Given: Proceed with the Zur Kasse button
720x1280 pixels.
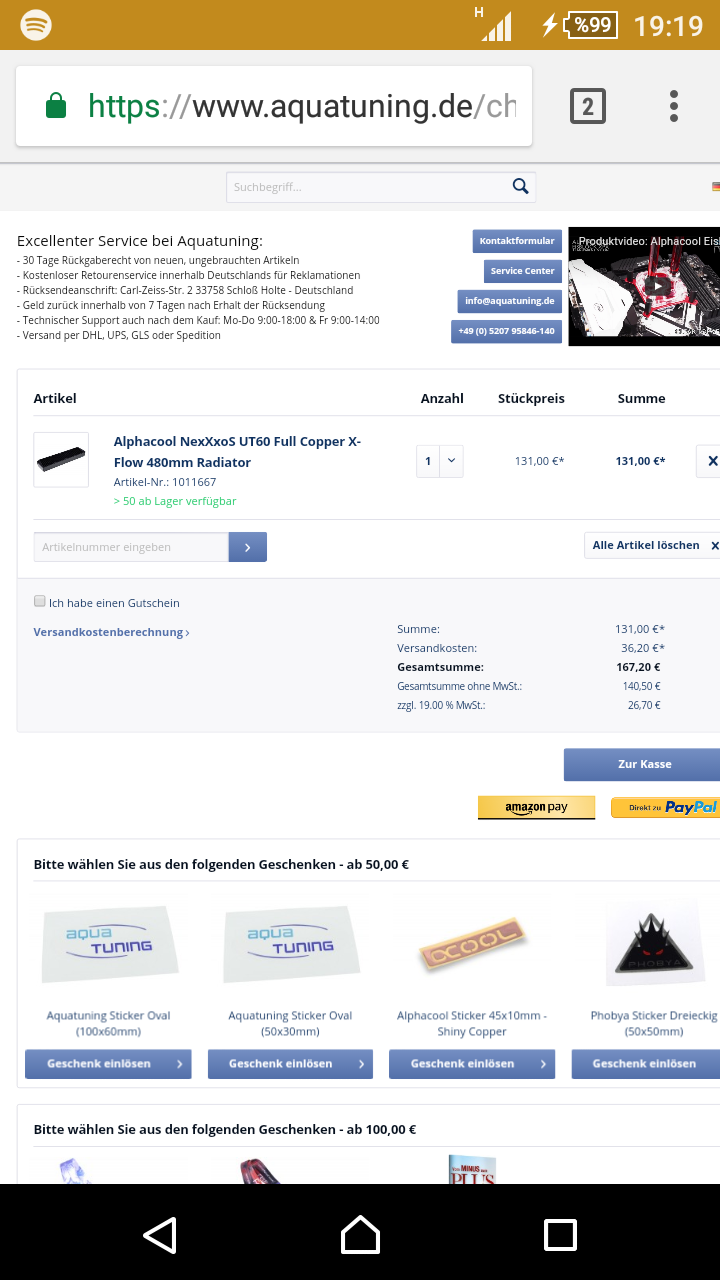Looking at the screenshot, I should point(642,764).
